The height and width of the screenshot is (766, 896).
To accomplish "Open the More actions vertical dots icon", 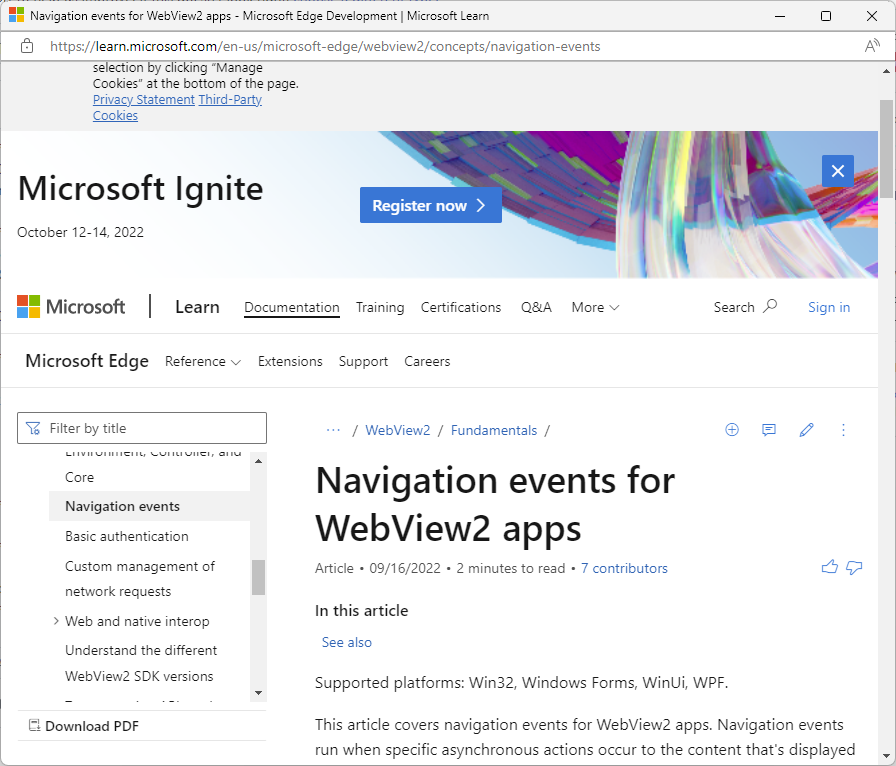I will click(843, 429).
